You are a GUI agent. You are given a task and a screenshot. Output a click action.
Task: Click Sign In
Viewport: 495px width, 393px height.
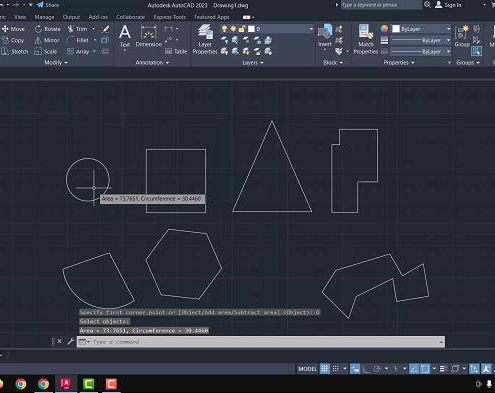tap(448, 5)
